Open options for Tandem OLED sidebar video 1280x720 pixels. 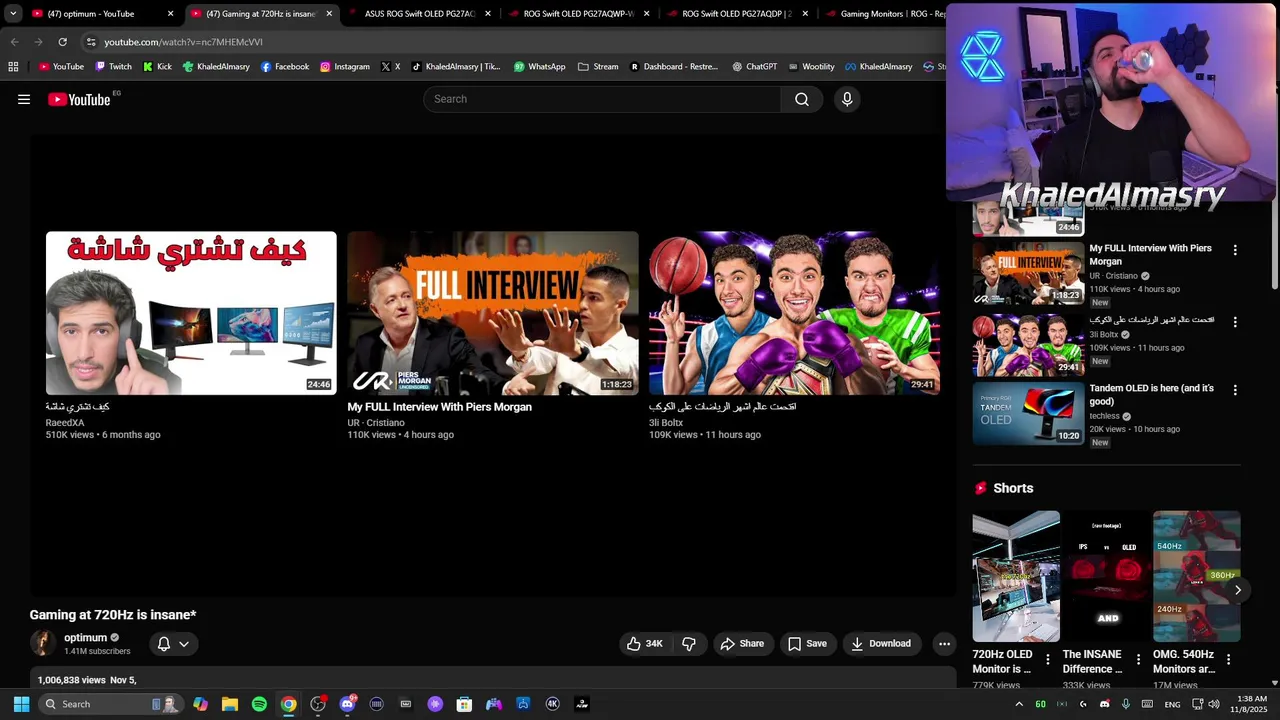pyautogui.click(x=1235, y=390)
